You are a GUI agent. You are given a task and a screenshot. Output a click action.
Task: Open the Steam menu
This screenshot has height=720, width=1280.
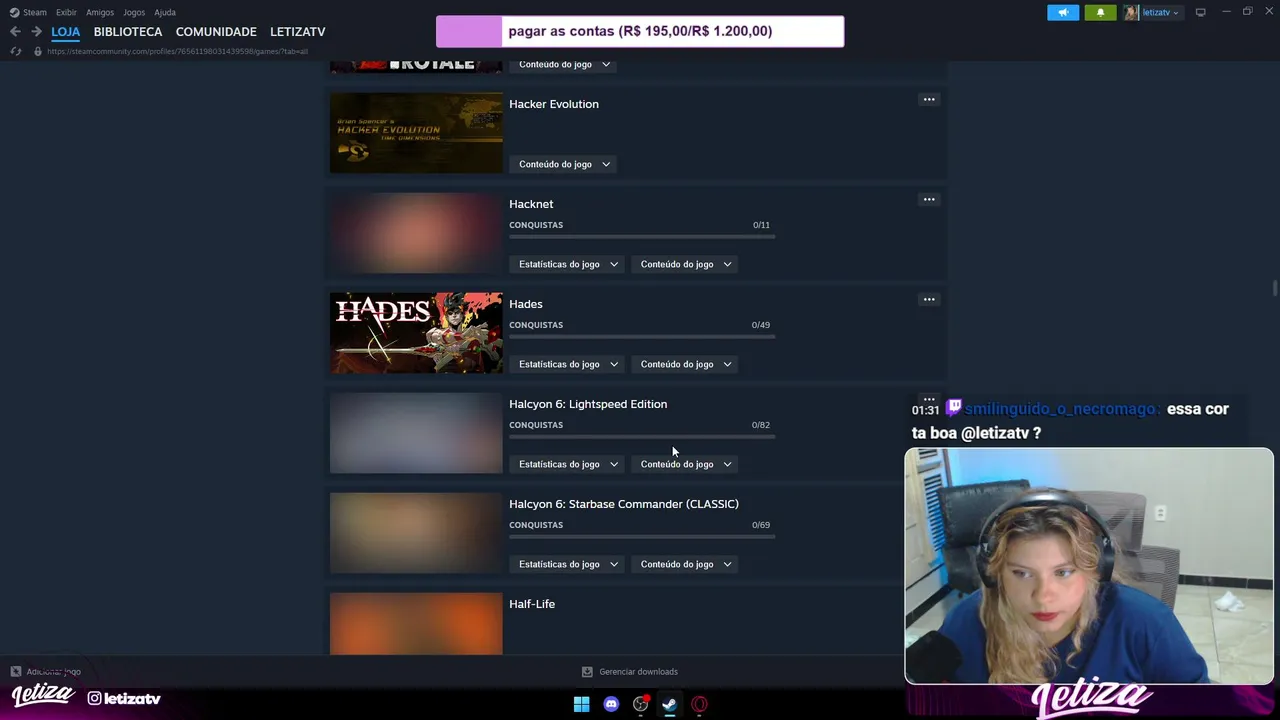click(x=35, y=12)
